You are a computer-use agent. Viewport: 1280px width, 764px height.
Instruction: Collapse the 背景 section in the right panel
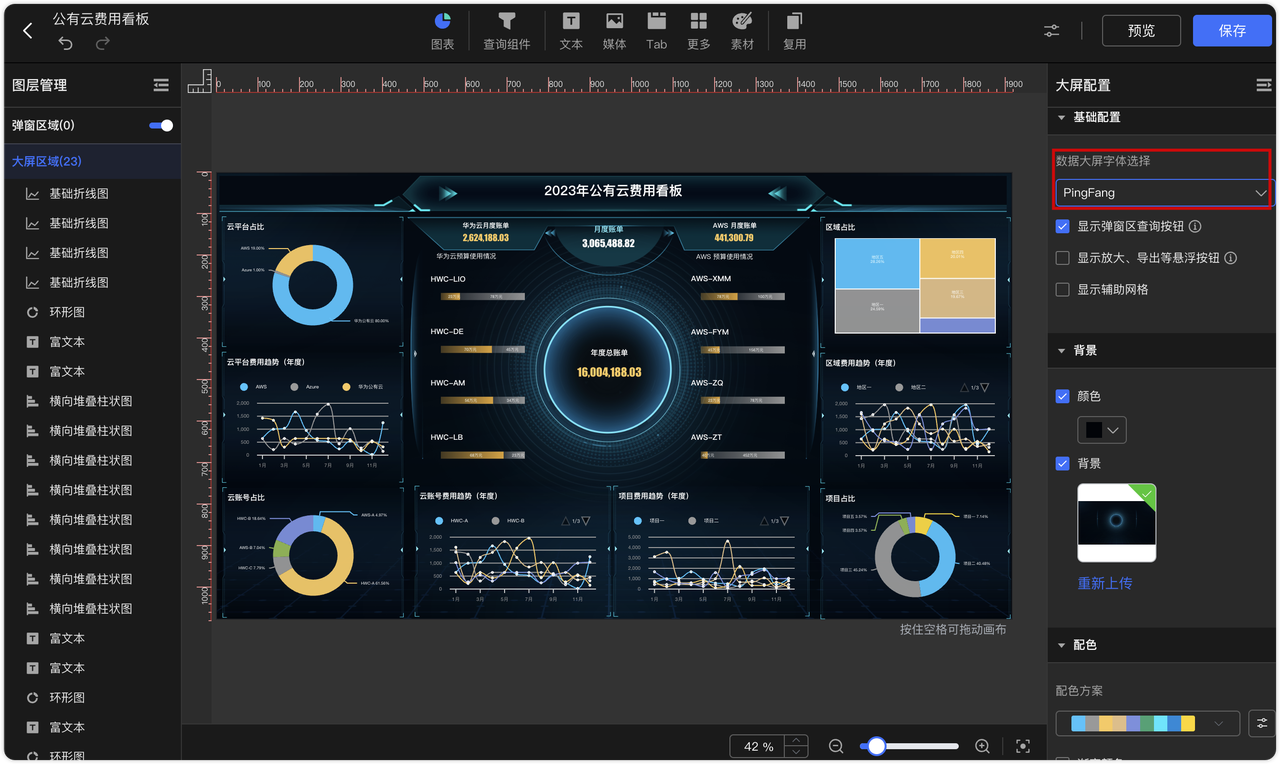pos(1062,349)
